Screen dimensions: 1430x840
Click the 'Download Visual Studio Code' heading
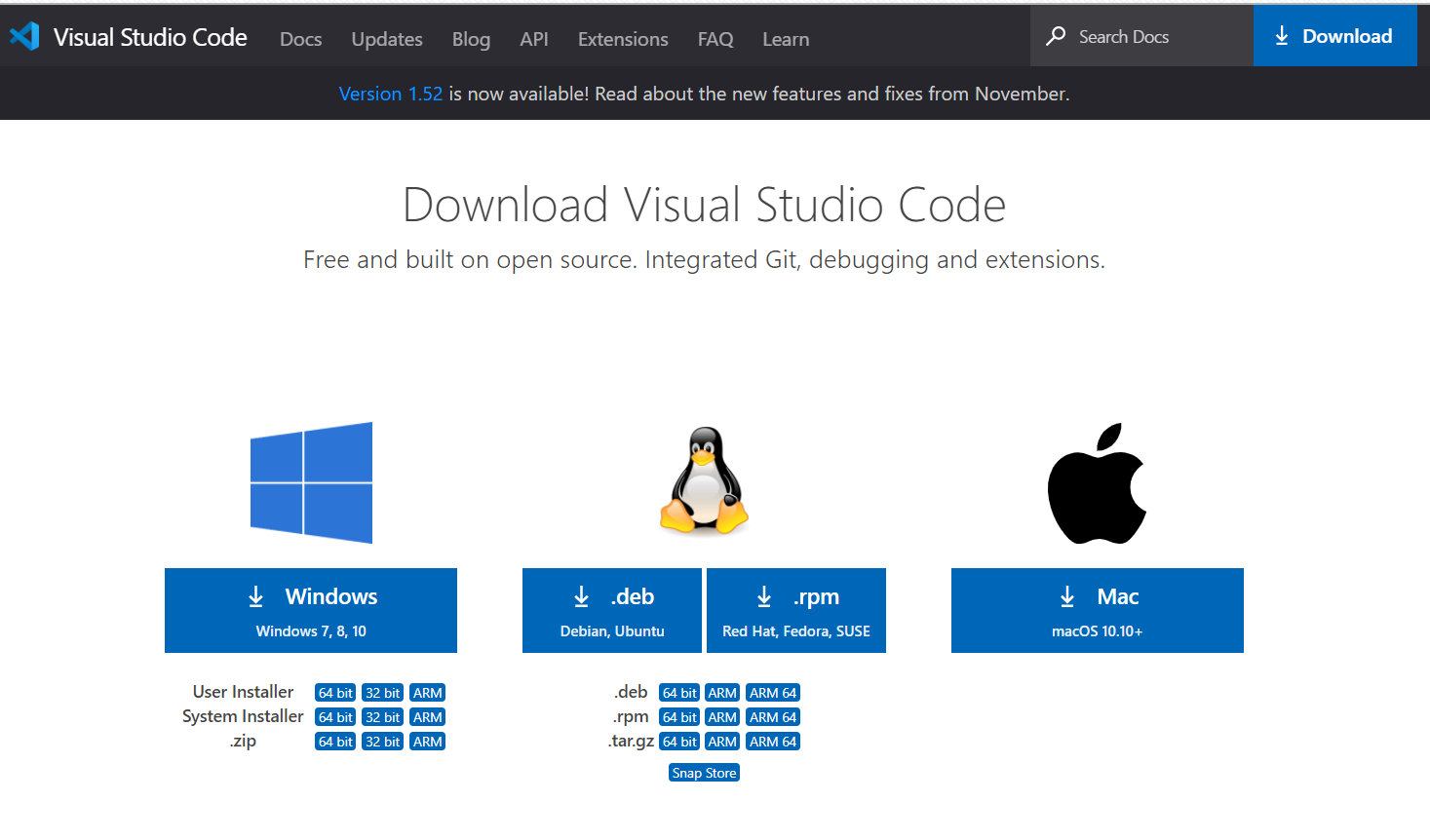pyautogui.click(x=704, y=205)
